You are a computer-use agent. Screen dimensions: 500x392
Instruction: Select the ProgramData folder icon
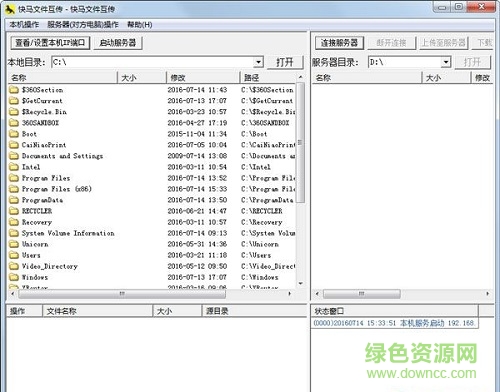coord(14,200)
